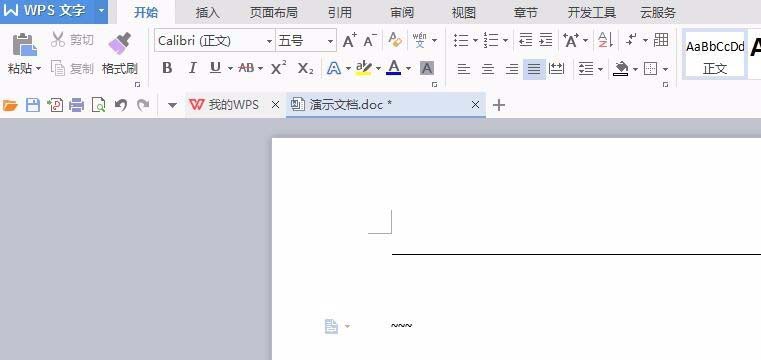Open the Paste options dropdown arrow

tap(38, 69)
